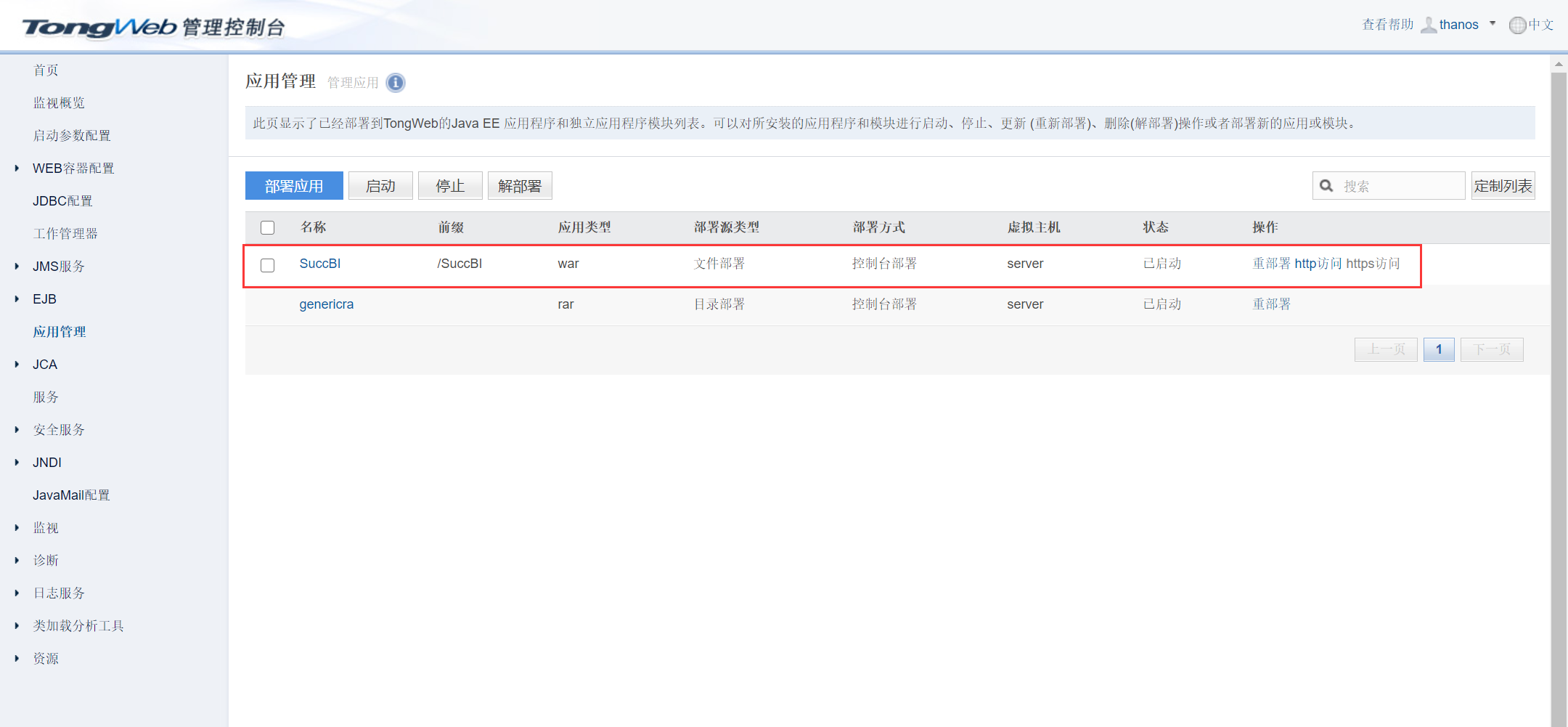The image size is (1568, 727).
Task: Open the genericra application link
Action: click(326, 304)
